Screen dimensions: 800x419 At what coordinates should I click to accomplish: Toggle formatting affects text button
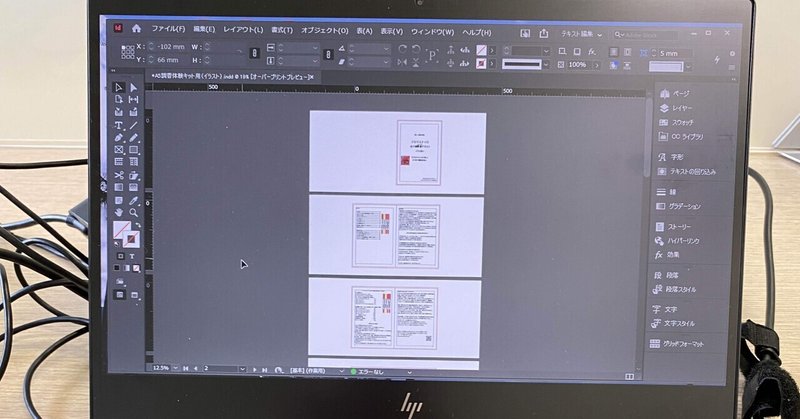[132, 256]
